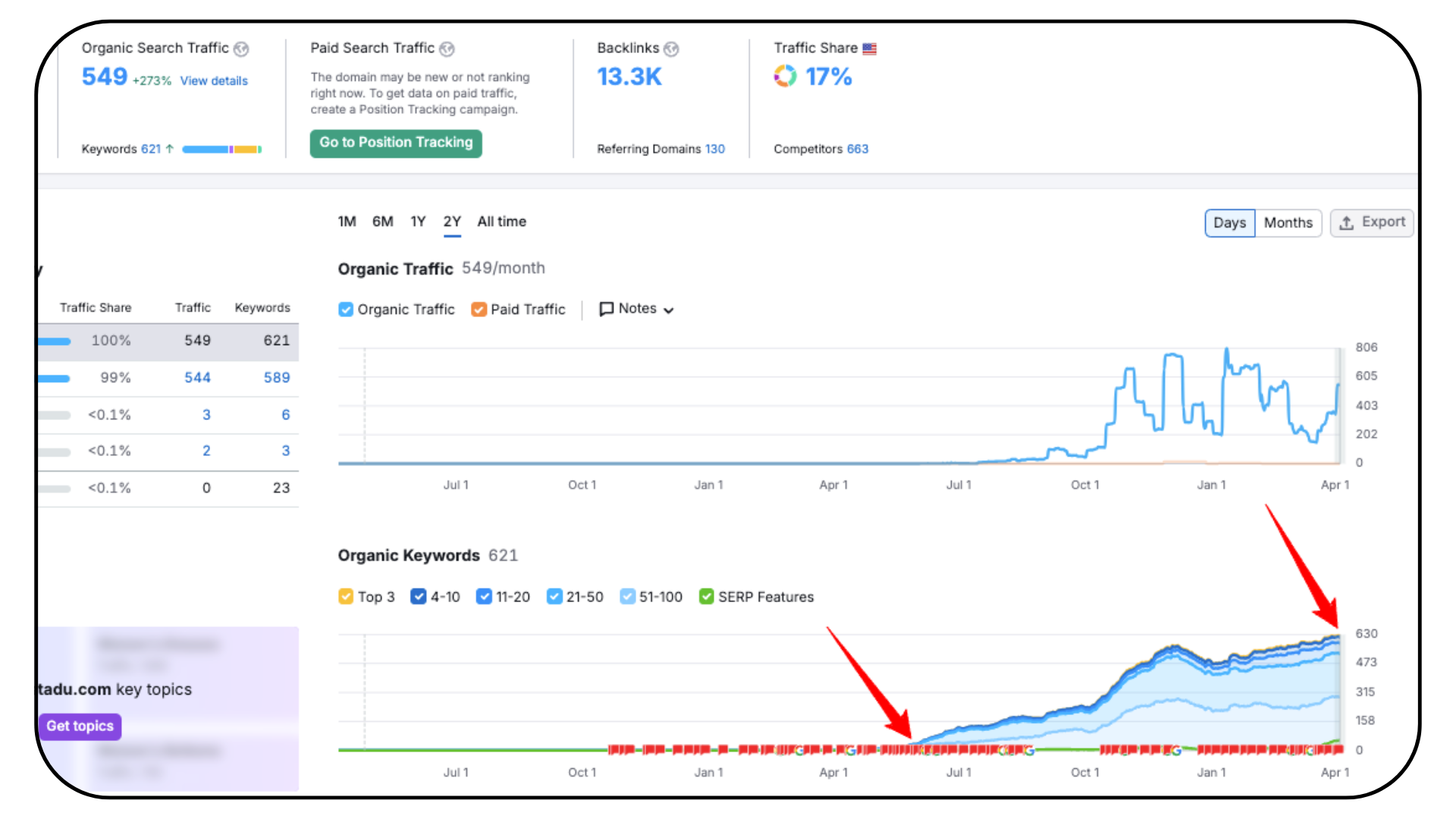Open the View details link
The height and width of the screenshot is (819, 1456).
click(x=214, y=81)
